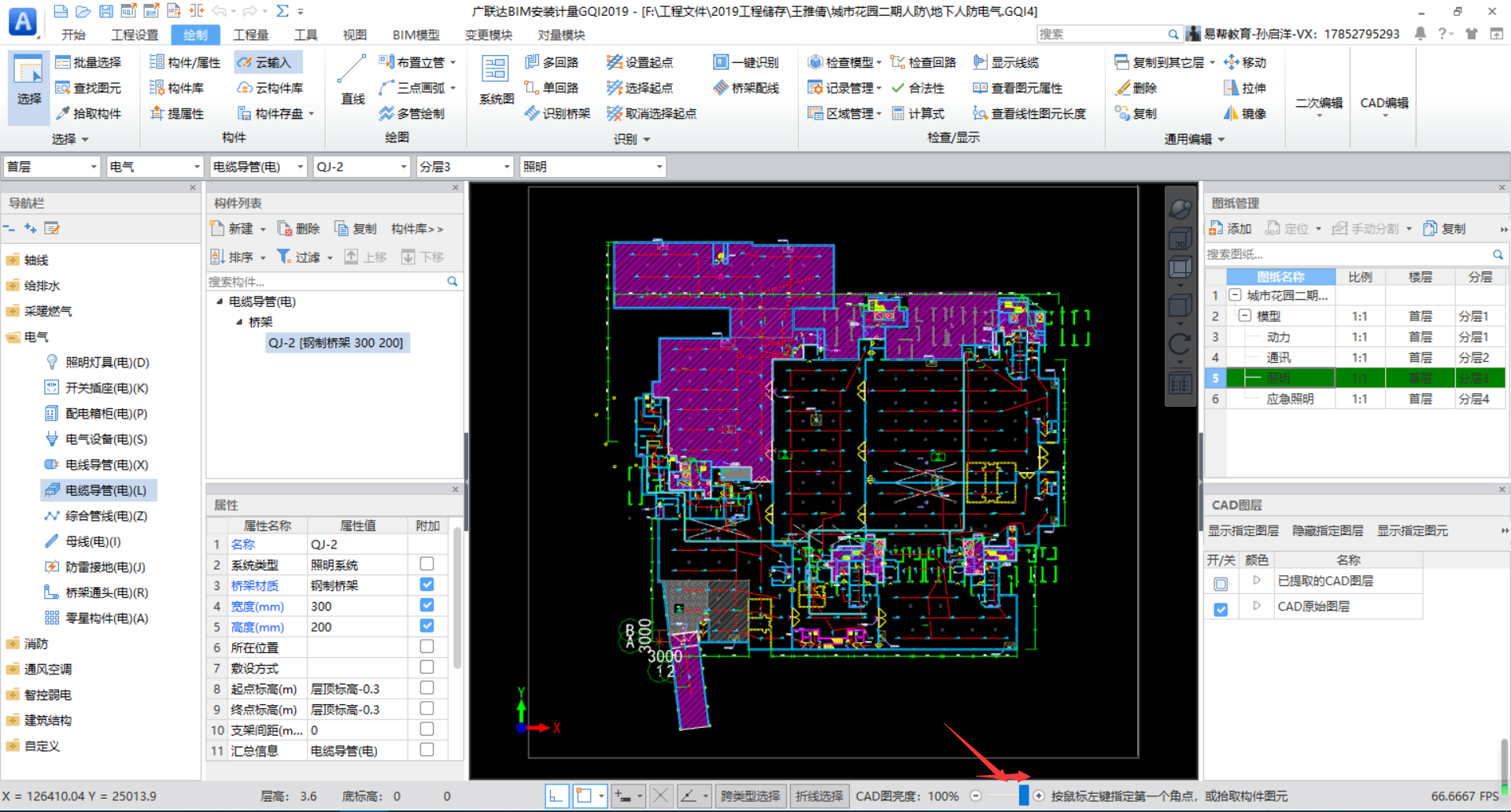Activate the 拾取构件 pick component tool
Image resolution: width=1511 pixels, height=812 pixels.
click(88, 113)
